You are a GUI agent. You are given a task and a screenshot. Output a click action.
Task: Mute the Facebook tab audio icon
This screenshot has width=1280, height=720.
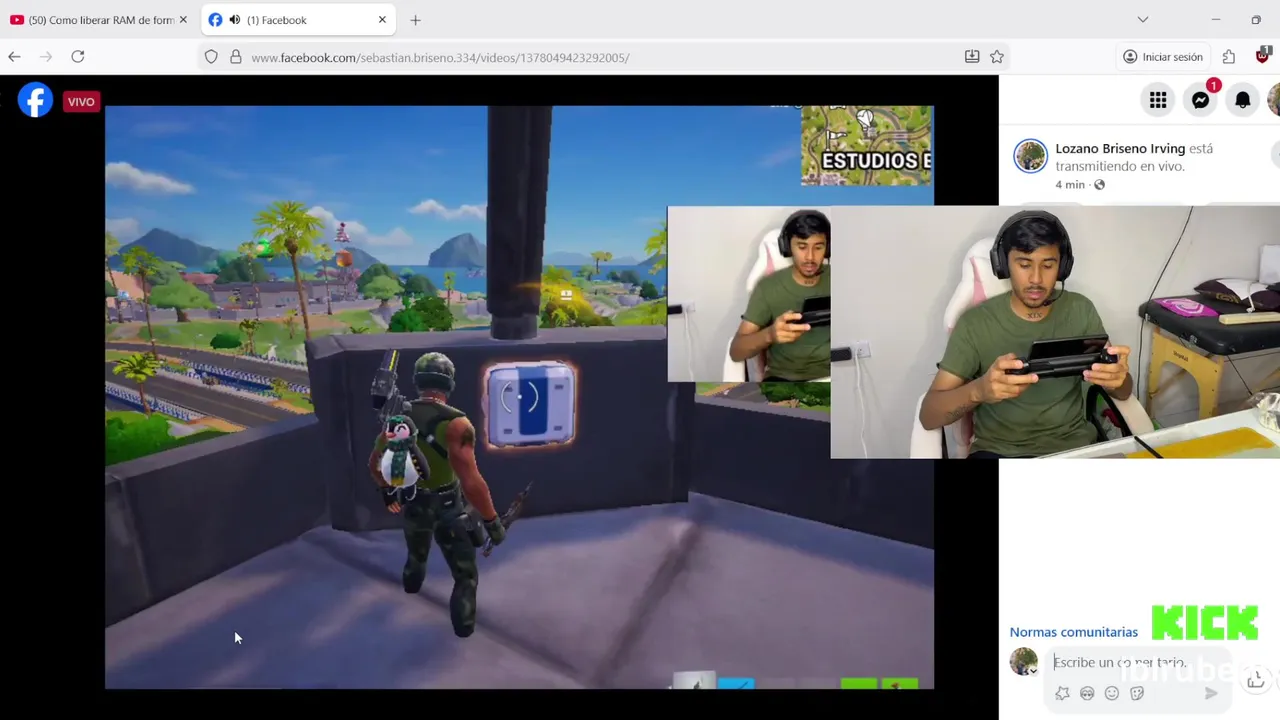pyautogui.click(x=235, y=20)
